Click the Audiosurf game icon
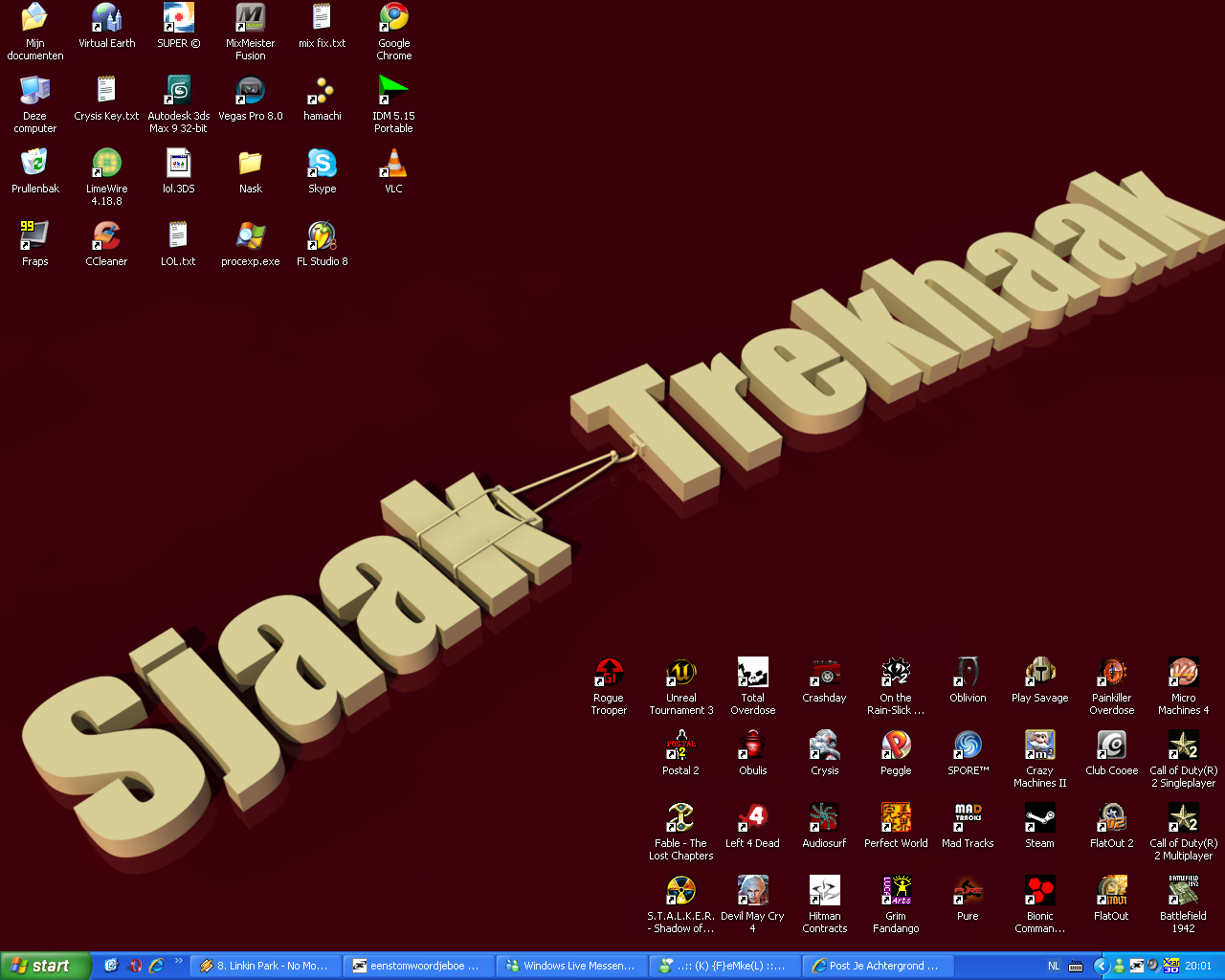Viewport: 1225px width, 980px height. point(825,817)
